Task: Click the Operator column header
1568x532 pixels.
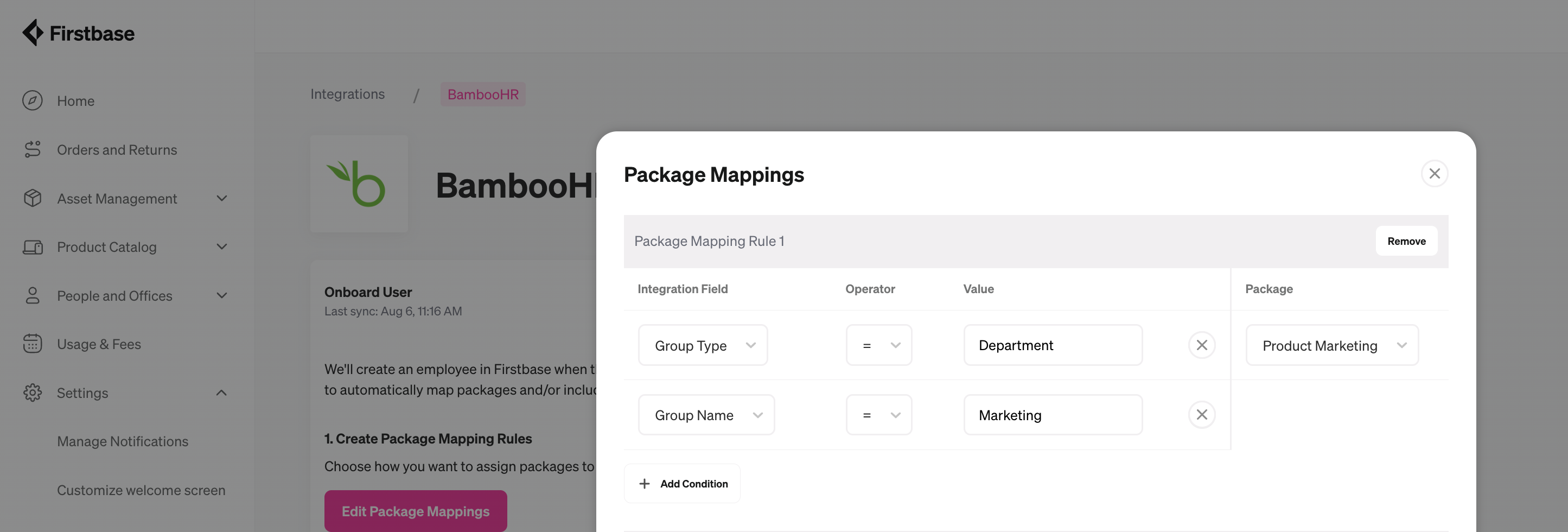Action: (870, 289)
